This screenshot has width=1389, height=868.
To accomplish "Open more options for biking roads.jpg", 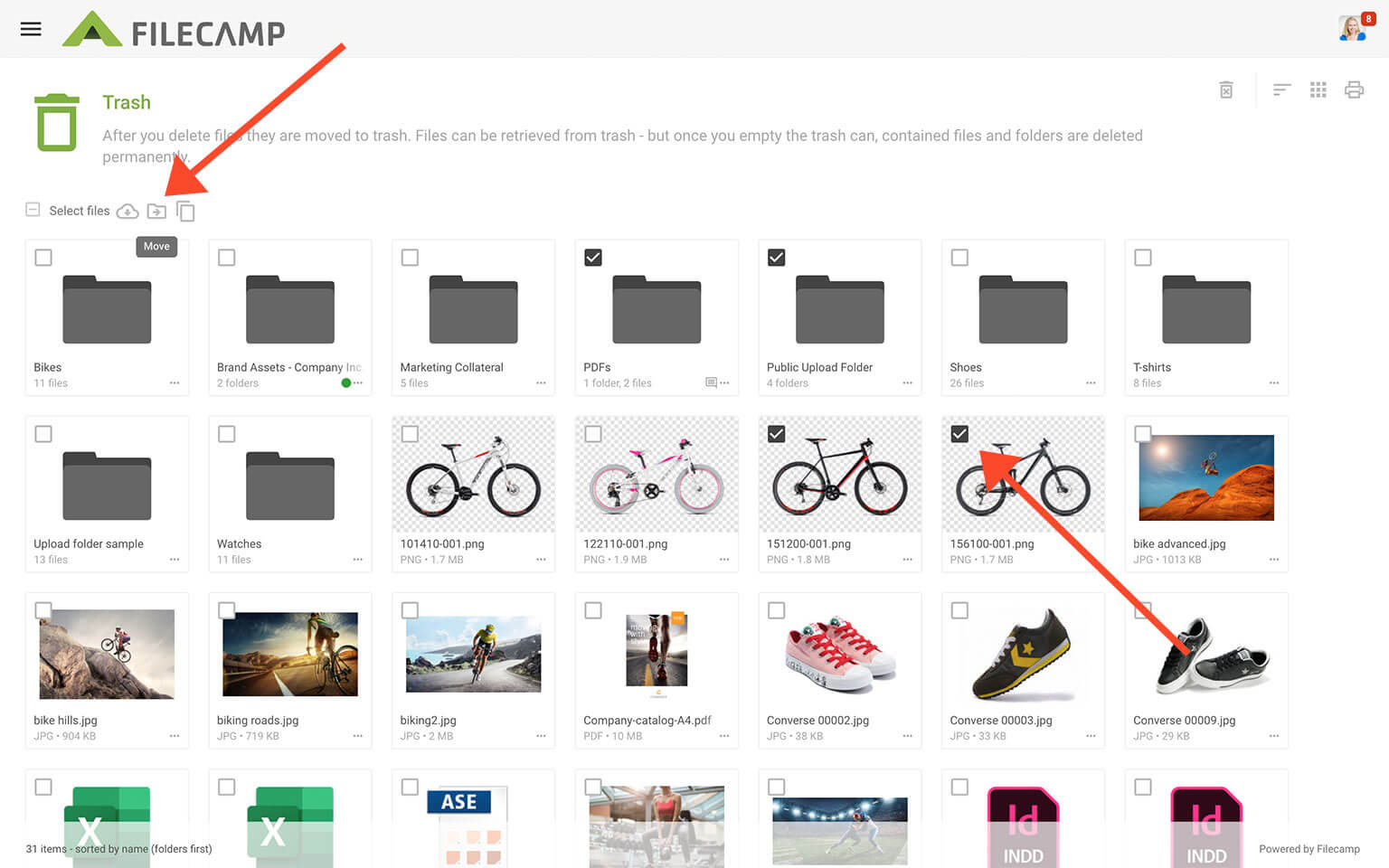I will click(358, 736).
